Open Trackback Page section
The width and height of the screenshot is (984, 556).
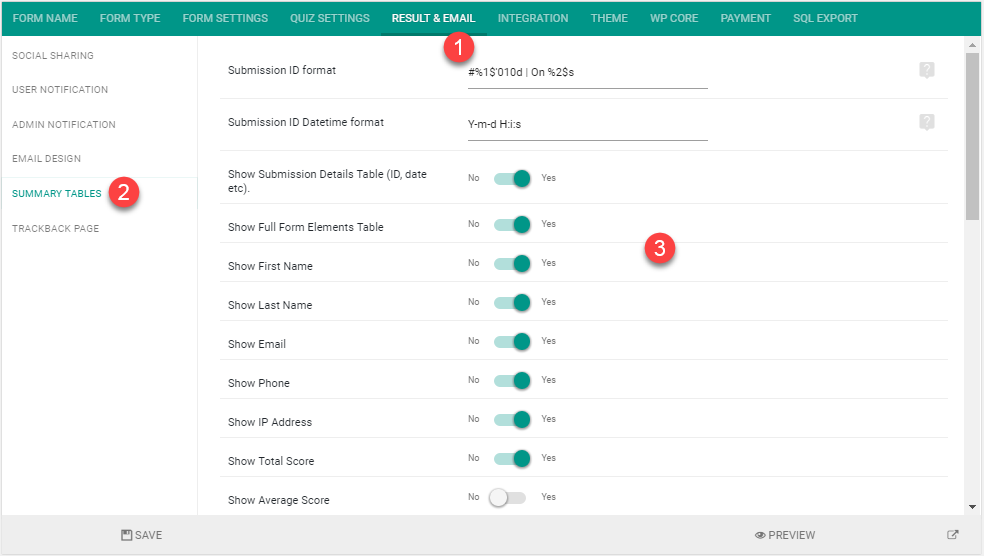point(55,228)
